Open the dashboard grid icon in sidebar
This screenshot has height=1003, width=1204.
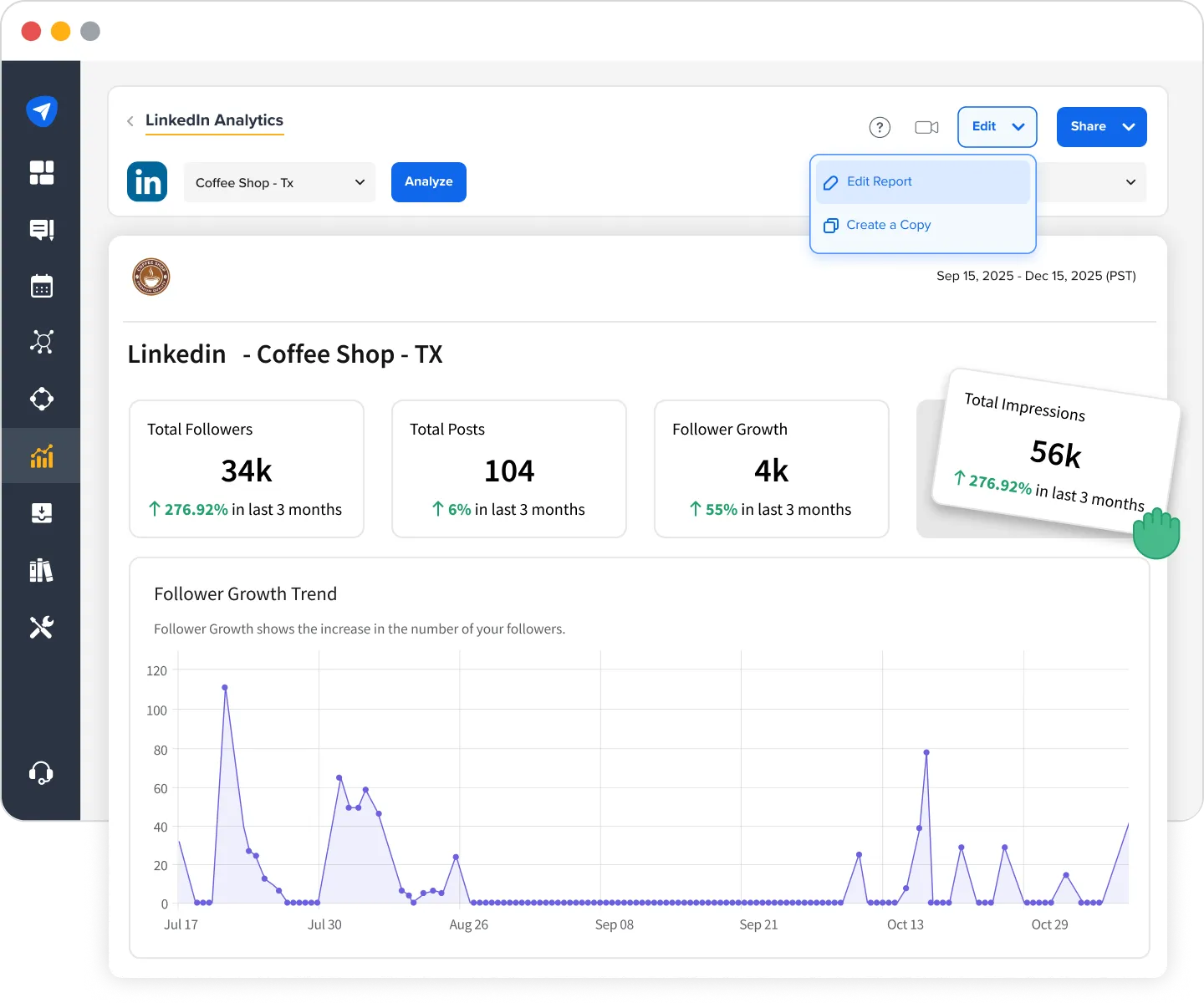41,173
